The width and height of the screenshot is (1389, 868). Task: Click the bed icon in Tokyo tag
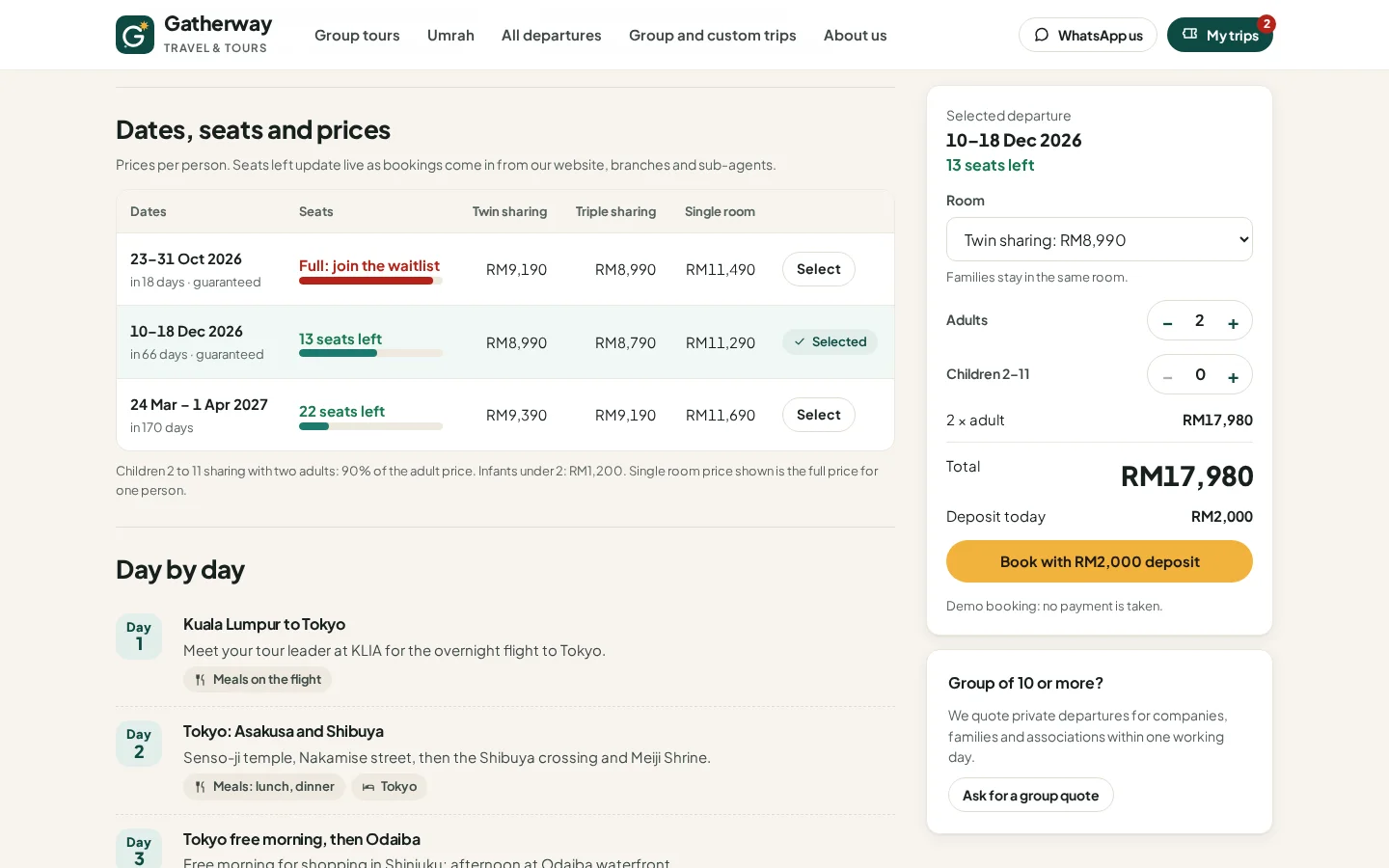click(368, 787)
